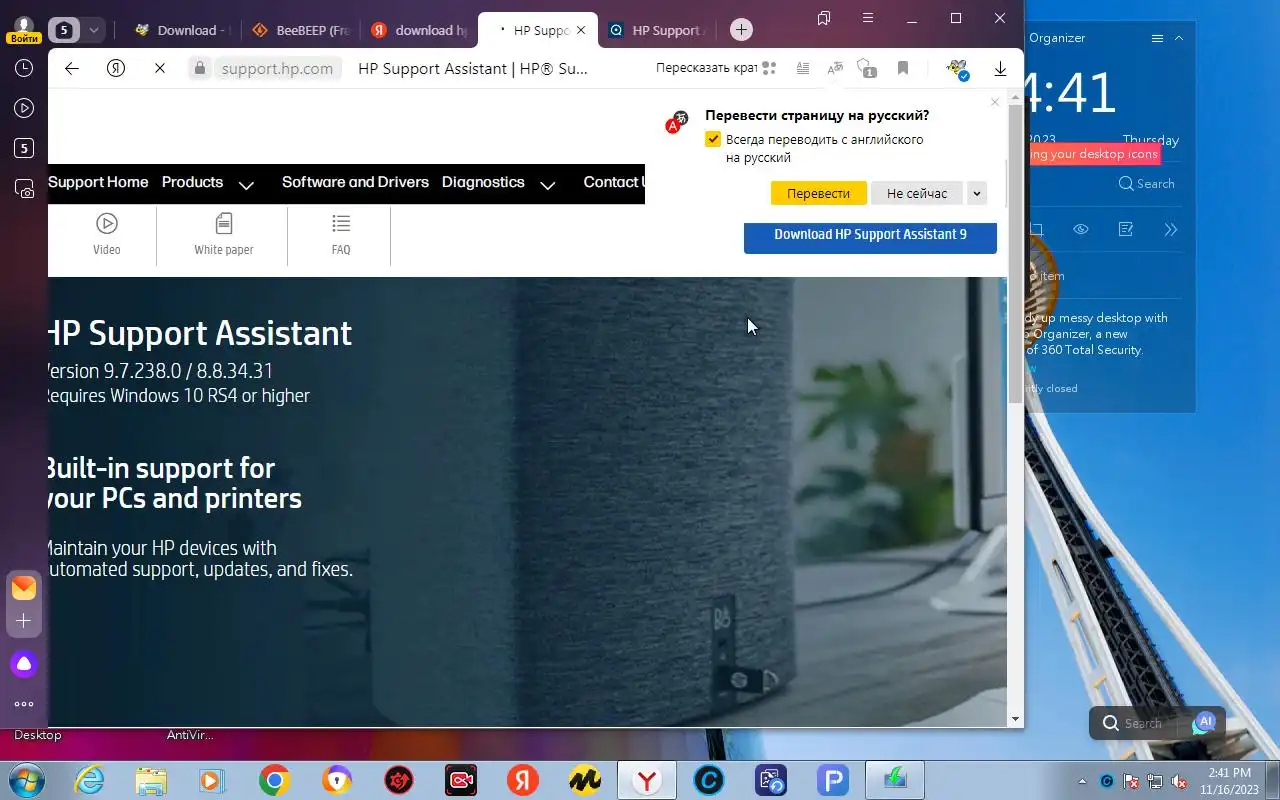Viewport: 1280px width, 800px height.
Task: Click the note-edit icon in Organizer widget
Action: (1126, 229)
